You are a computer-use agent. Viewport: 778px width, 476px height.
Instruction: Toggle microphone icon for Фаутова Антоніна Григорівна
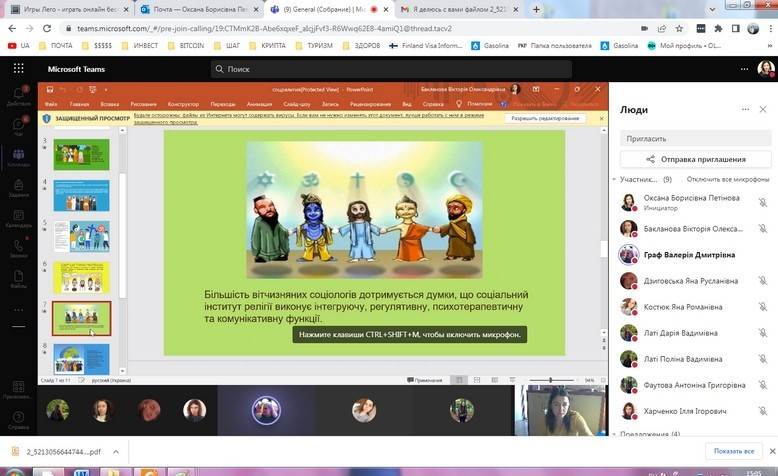pos(763,385)
